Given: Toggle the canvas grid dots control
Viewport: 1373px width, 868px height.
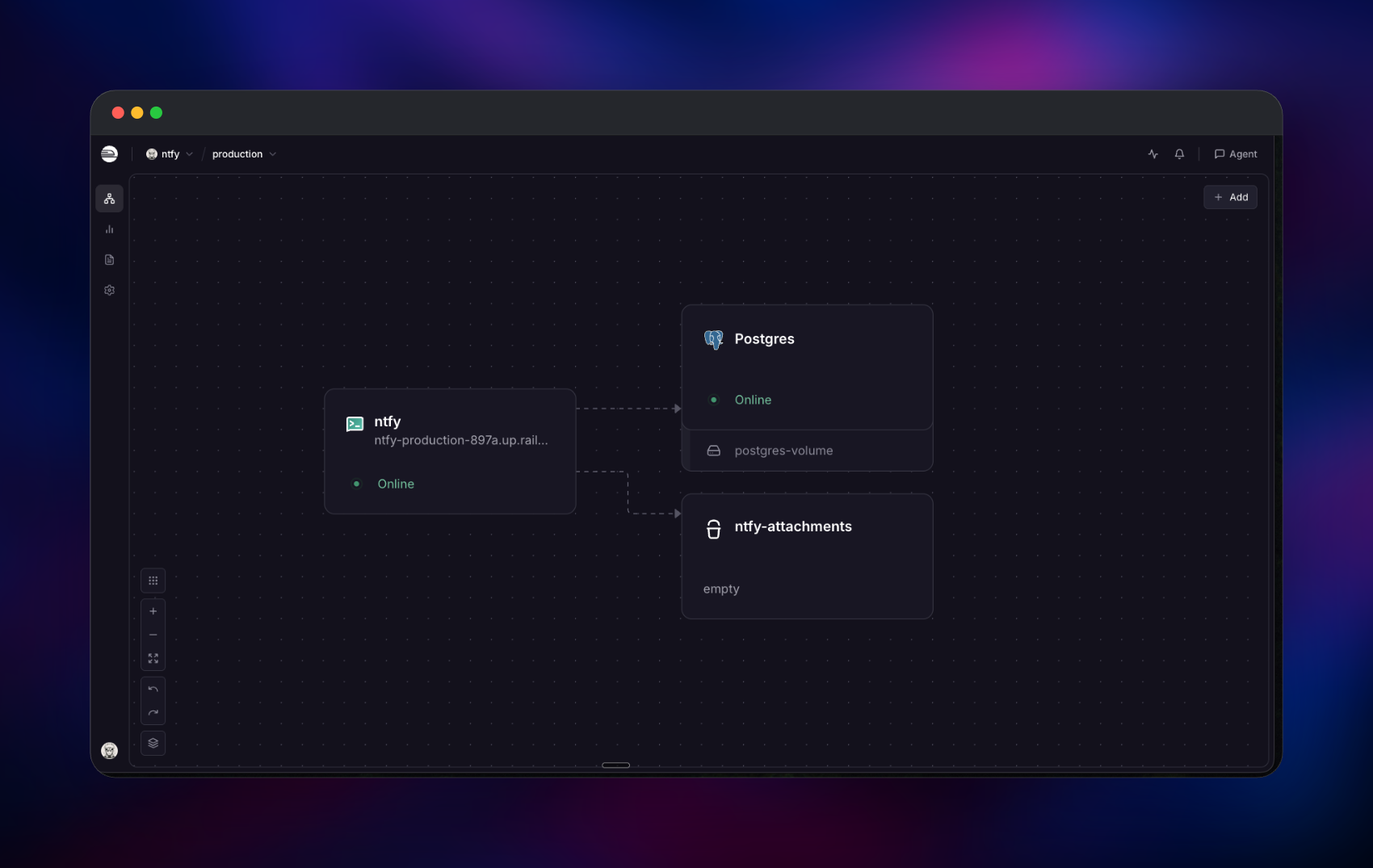Looking at the screenshot, I should pyautogui.click(x=153, y=581).
